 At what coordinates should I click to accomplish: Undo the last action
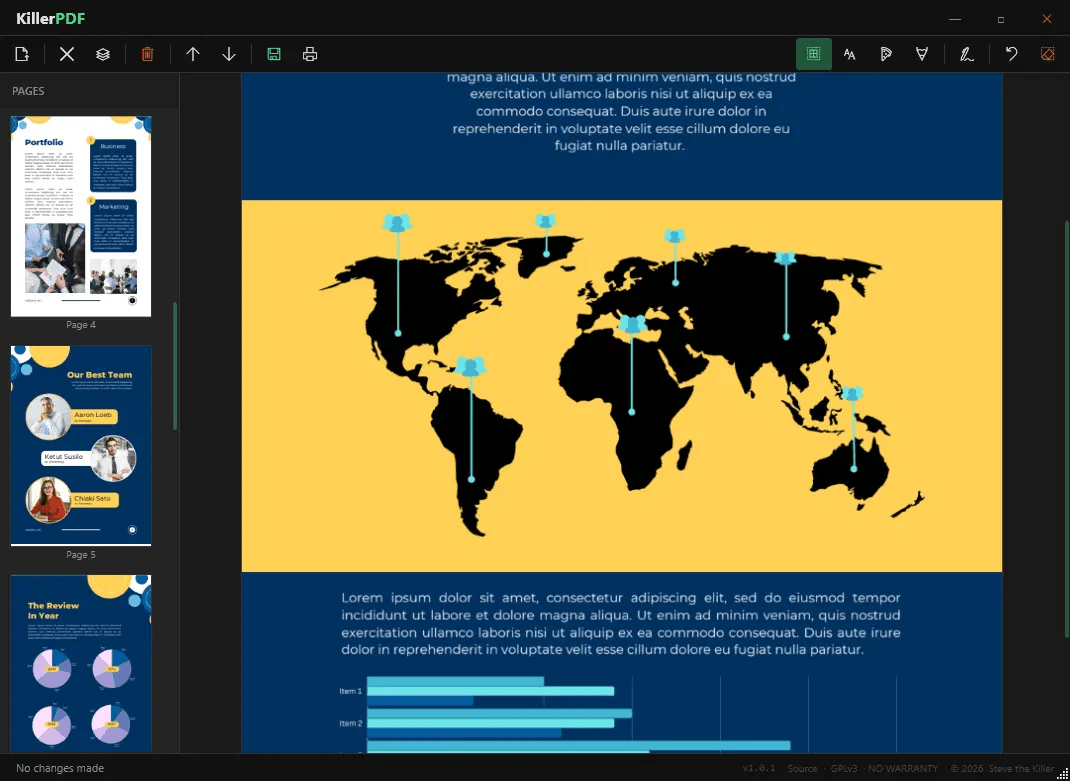(x=1011, y=54)
